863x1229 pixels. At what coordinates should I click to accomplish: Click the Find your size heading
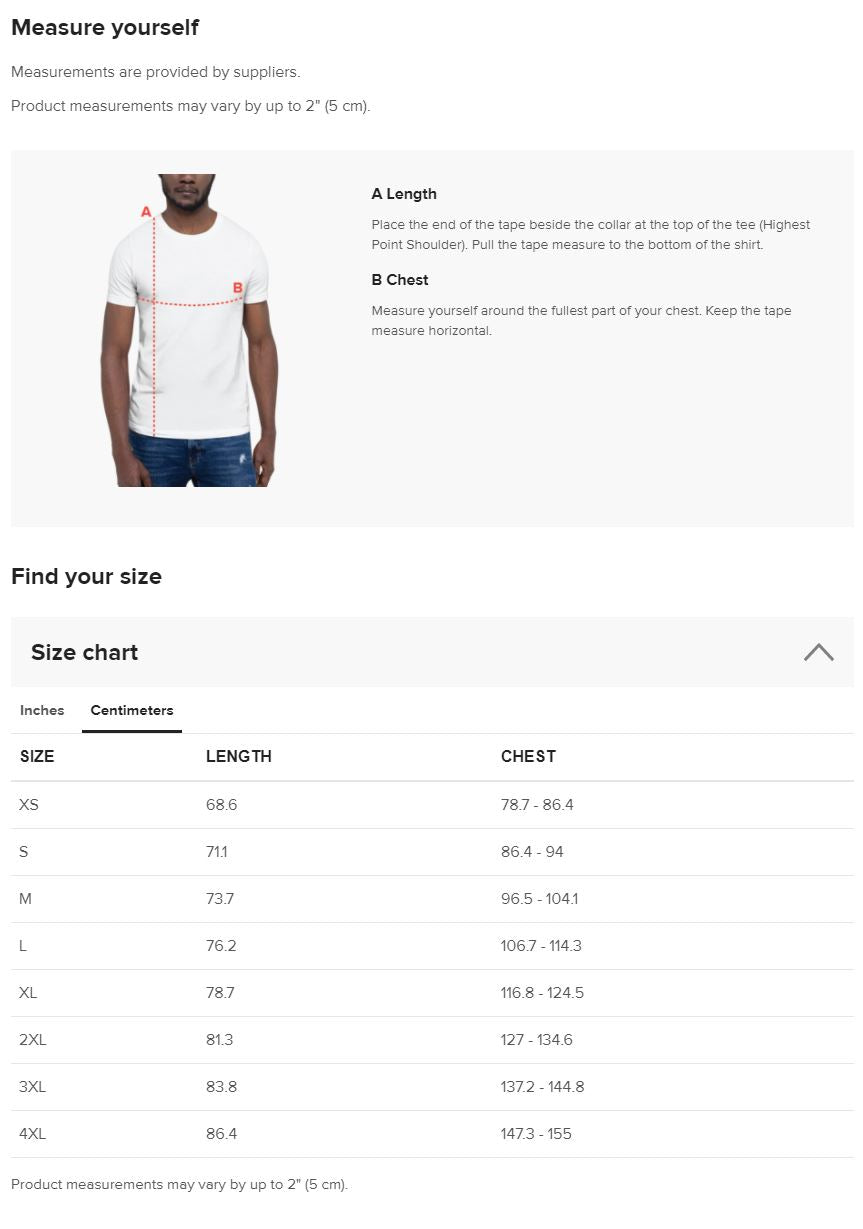tap(86, 576)
